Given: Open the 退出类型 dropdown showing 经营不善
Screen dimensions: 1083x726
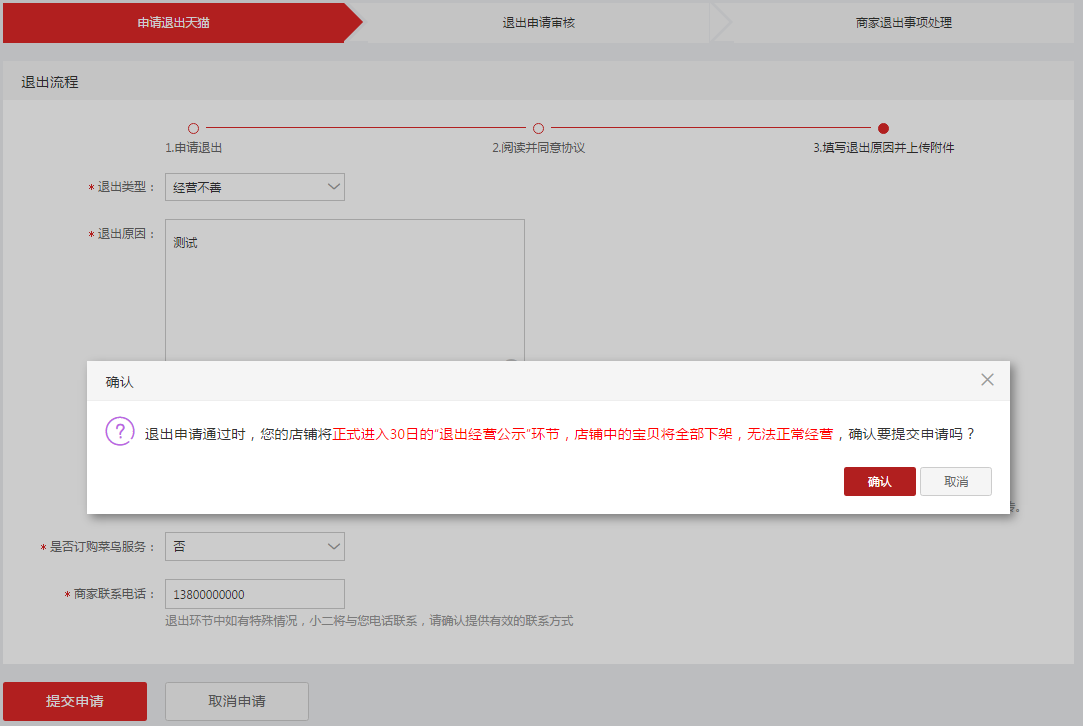Looking at the screenshot, I should click(255, 187).
